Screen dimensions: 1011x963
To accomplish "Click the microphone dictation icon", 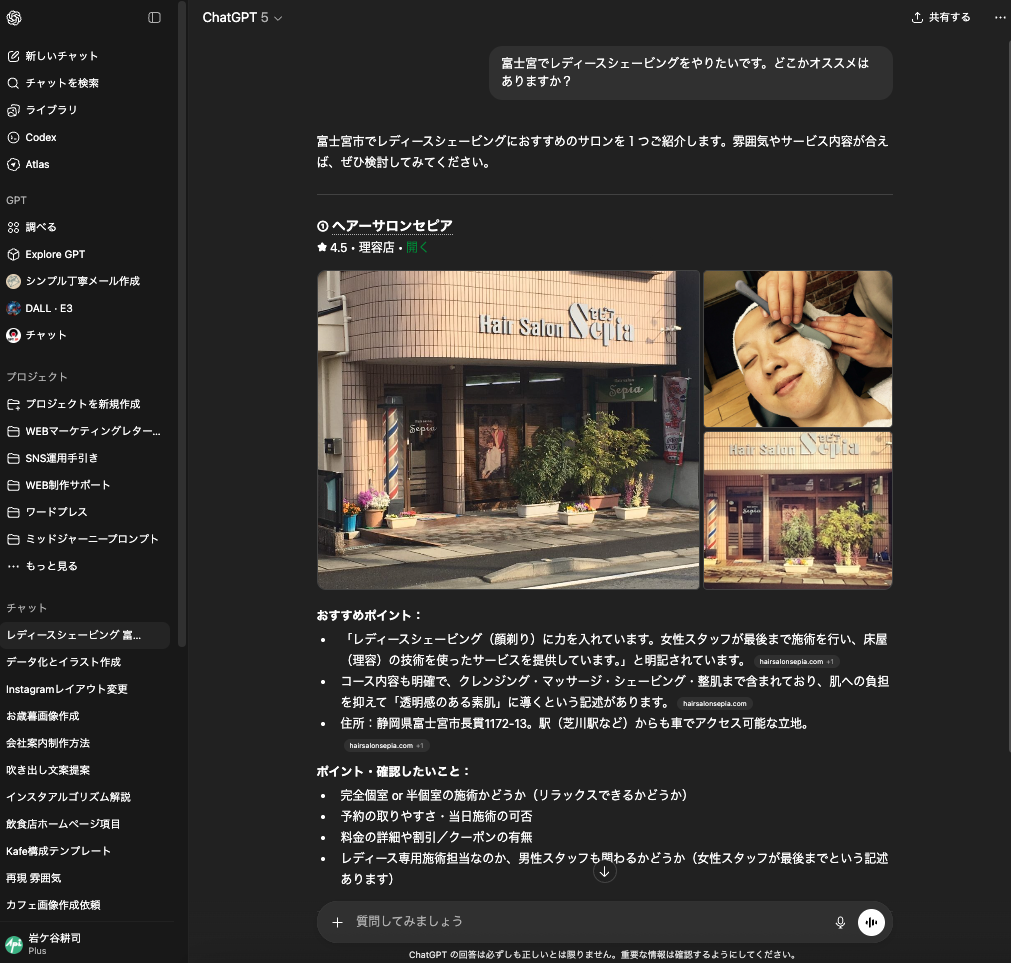I will [840, 922].
